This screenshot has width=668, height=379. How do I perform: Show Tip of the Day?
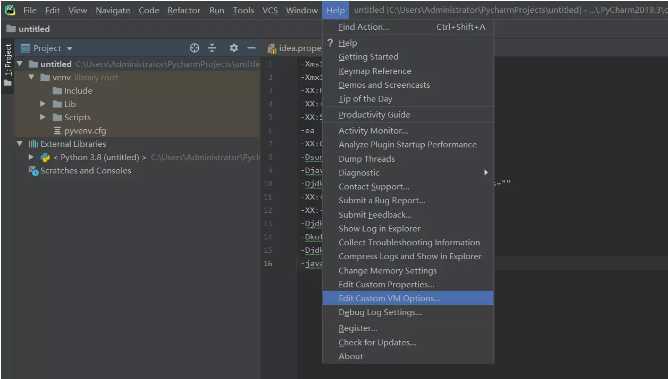(408, 99)
